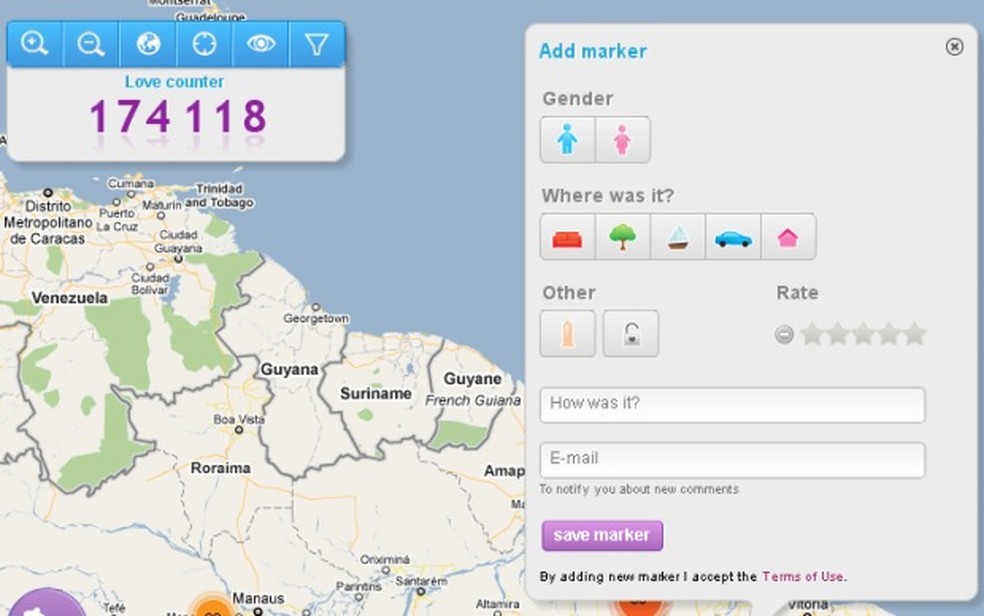The height and width of the screenshot is (616, 984).
Task: Toggle the padlock option under Other
Action: [x=631, y=334]
